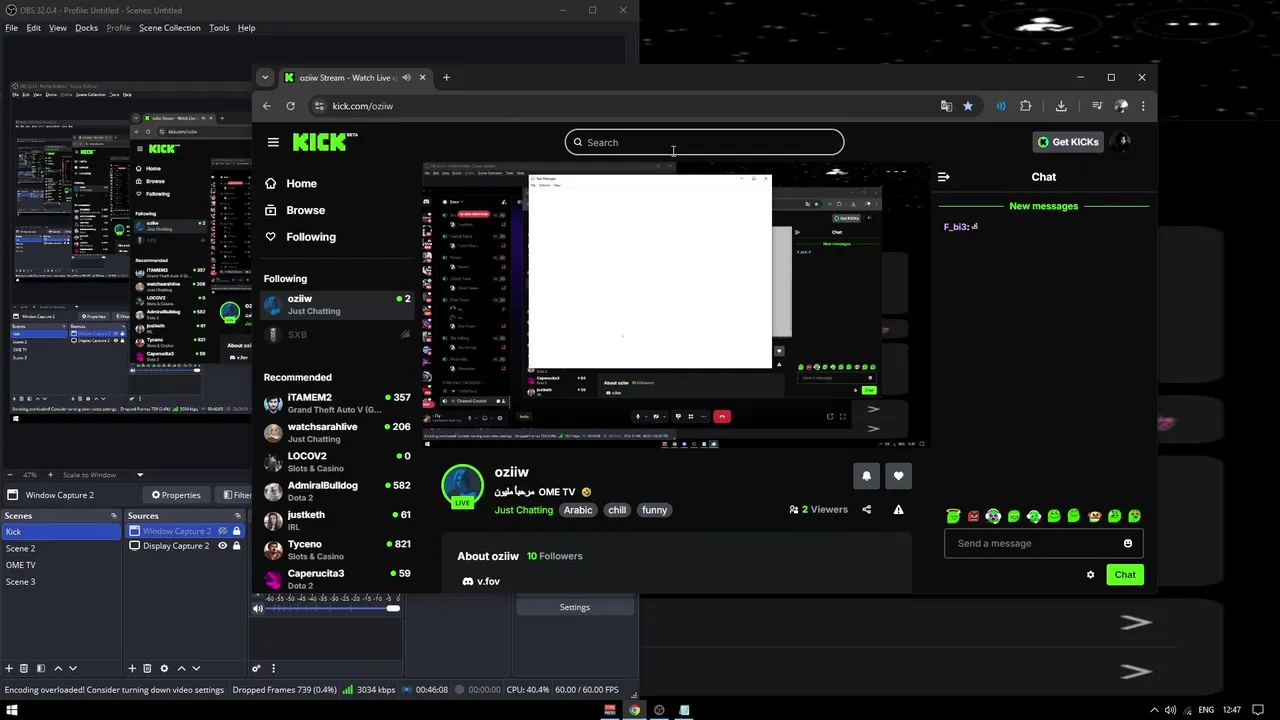The height and width of the screenshot is (720, 1280).
Task: Open Chrome downloads icon
Action: [1061, 106]
